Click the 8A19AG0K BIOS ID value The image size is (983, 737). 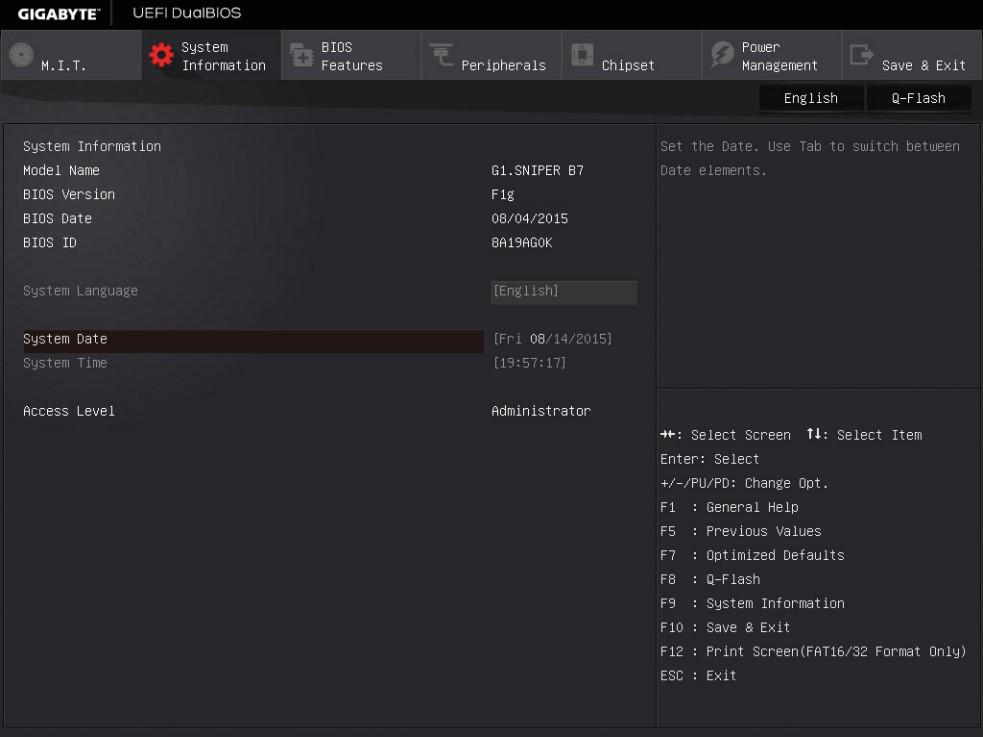[x=522, y=243]
